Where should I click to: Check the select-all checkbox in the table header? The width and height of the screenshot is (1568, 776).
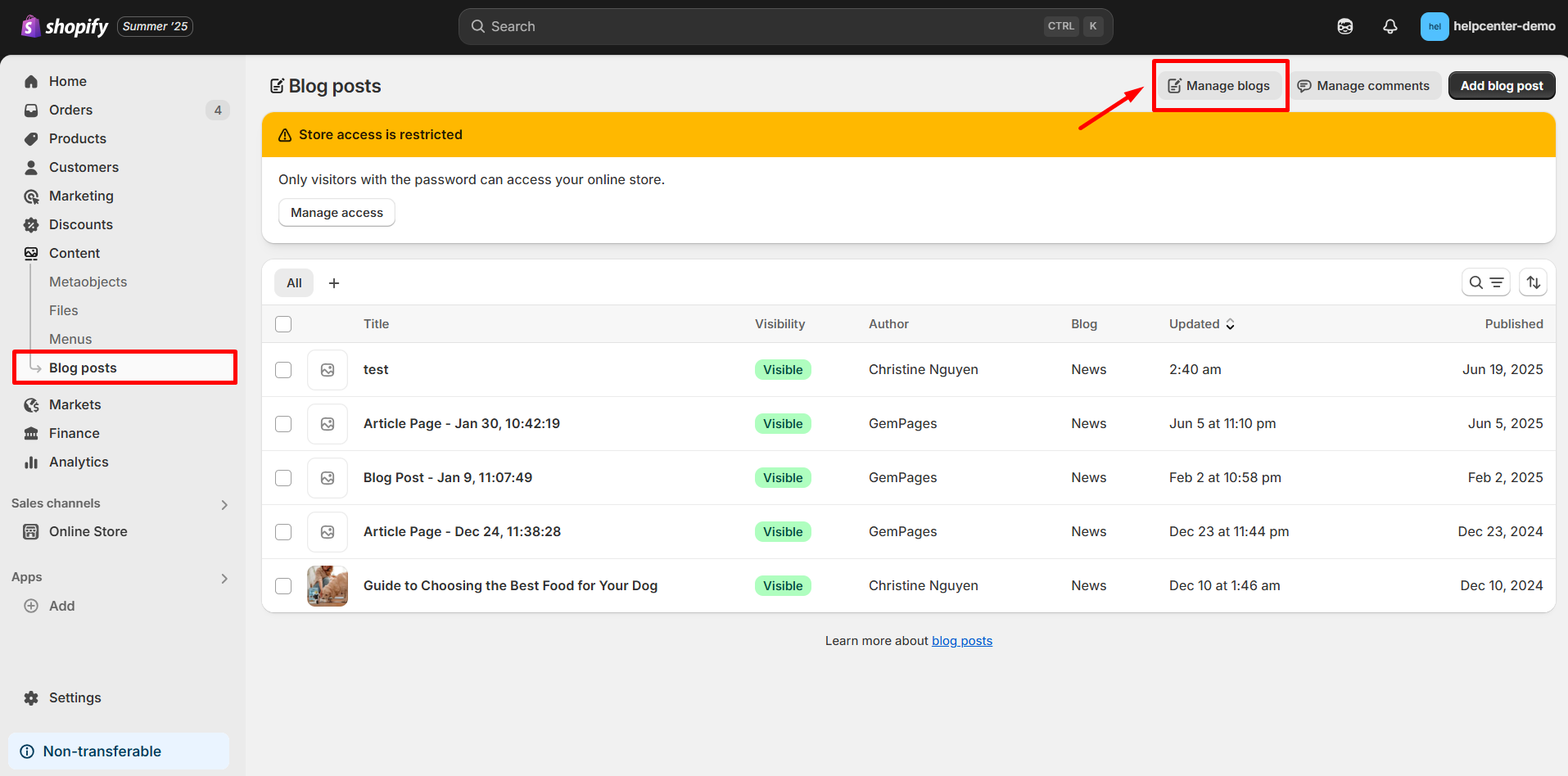(283, 323)
